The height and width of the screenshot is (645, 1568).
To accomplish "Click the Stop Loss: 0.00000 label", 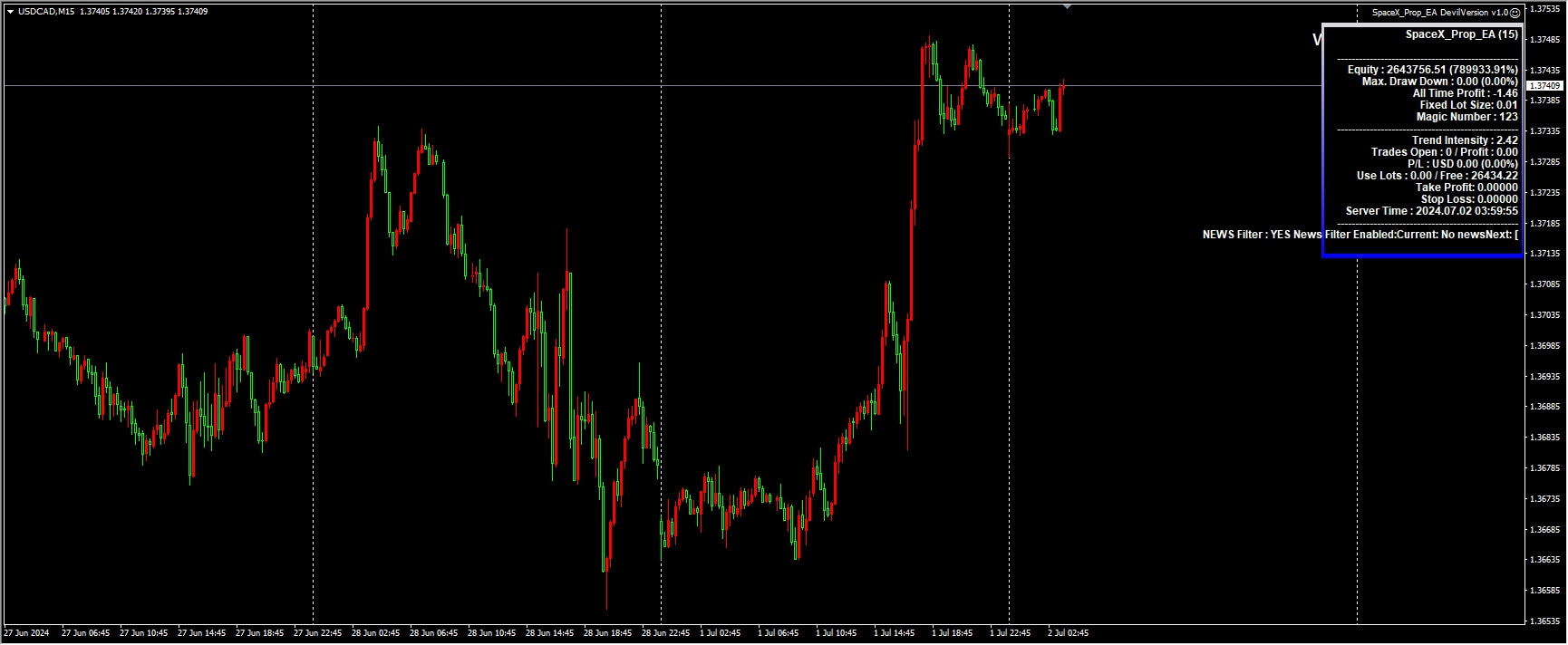I will click(x=1469, y=199).
